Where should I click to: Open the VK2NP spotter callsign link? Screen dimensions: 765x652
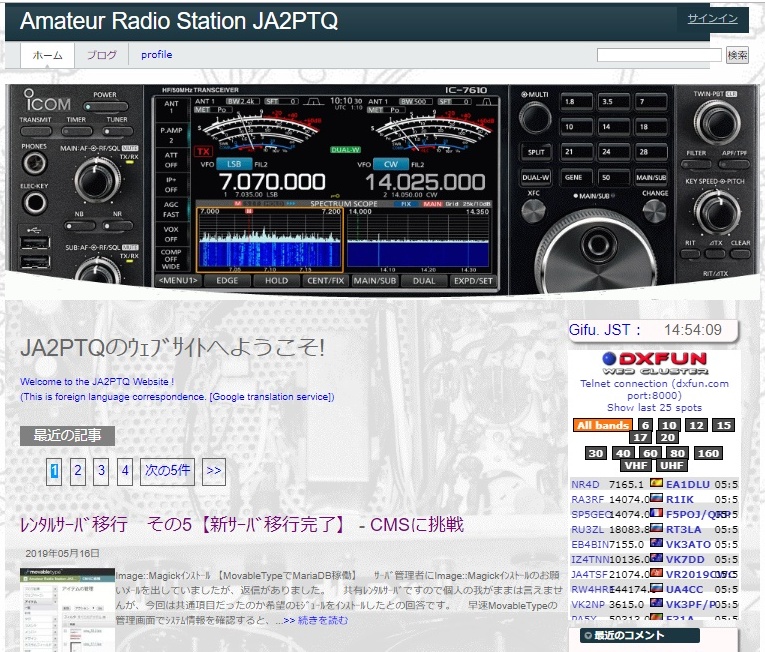(x=587, y=604)
